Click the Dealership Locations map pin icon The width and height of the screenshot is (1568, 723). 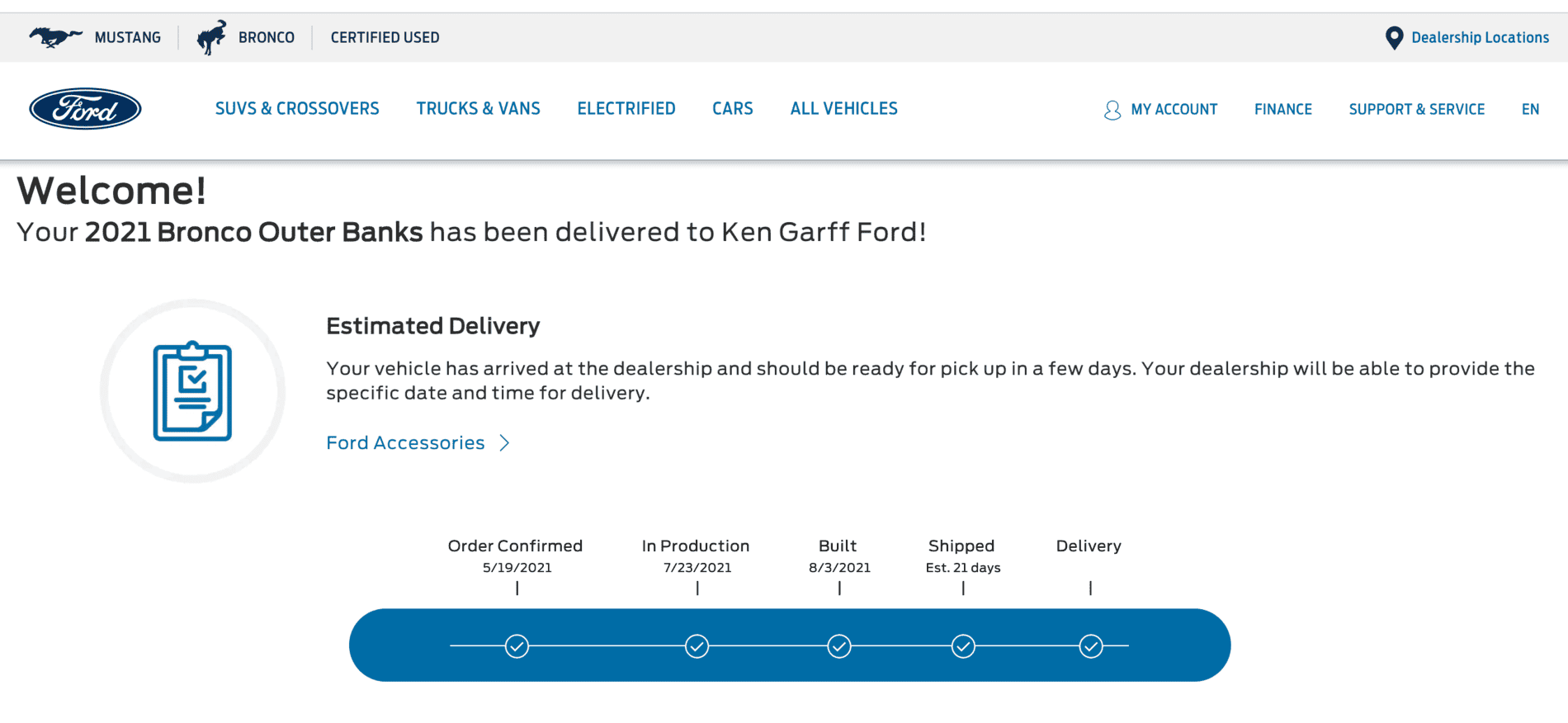click(1394, 38)
